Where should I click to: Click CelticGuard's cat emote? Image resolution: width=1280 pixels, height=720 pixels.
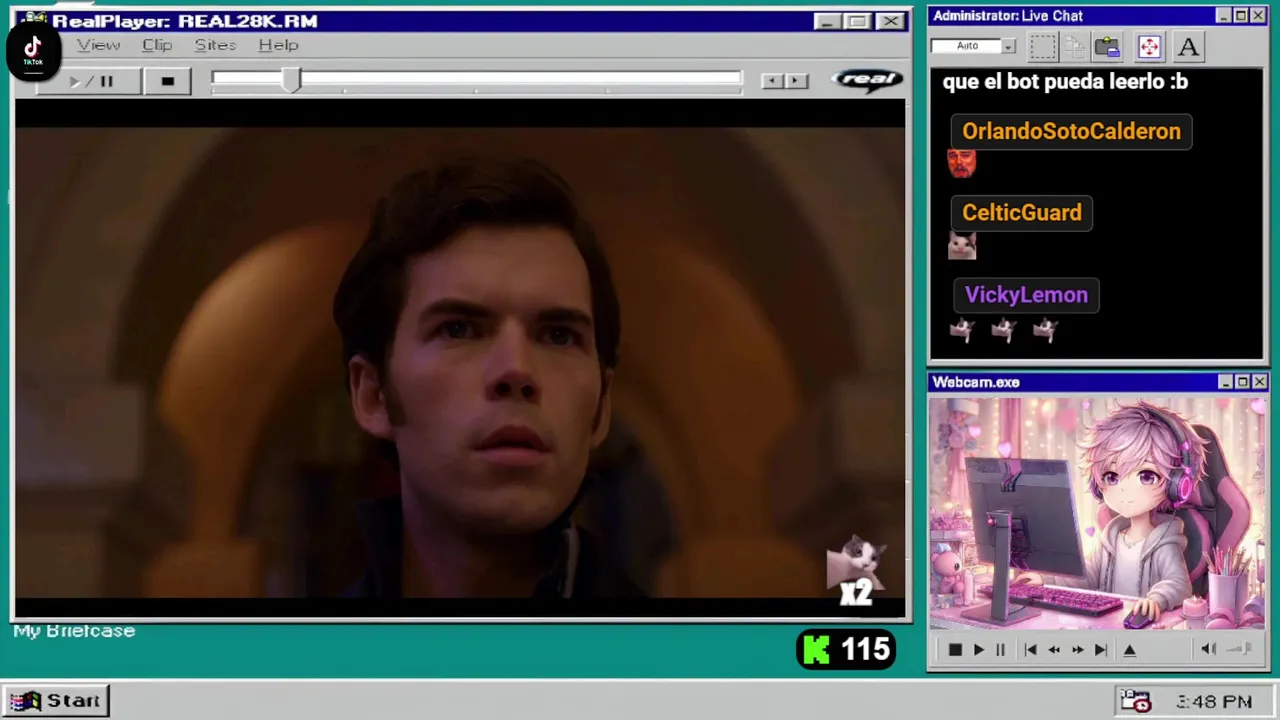click(x=962, y=245)
